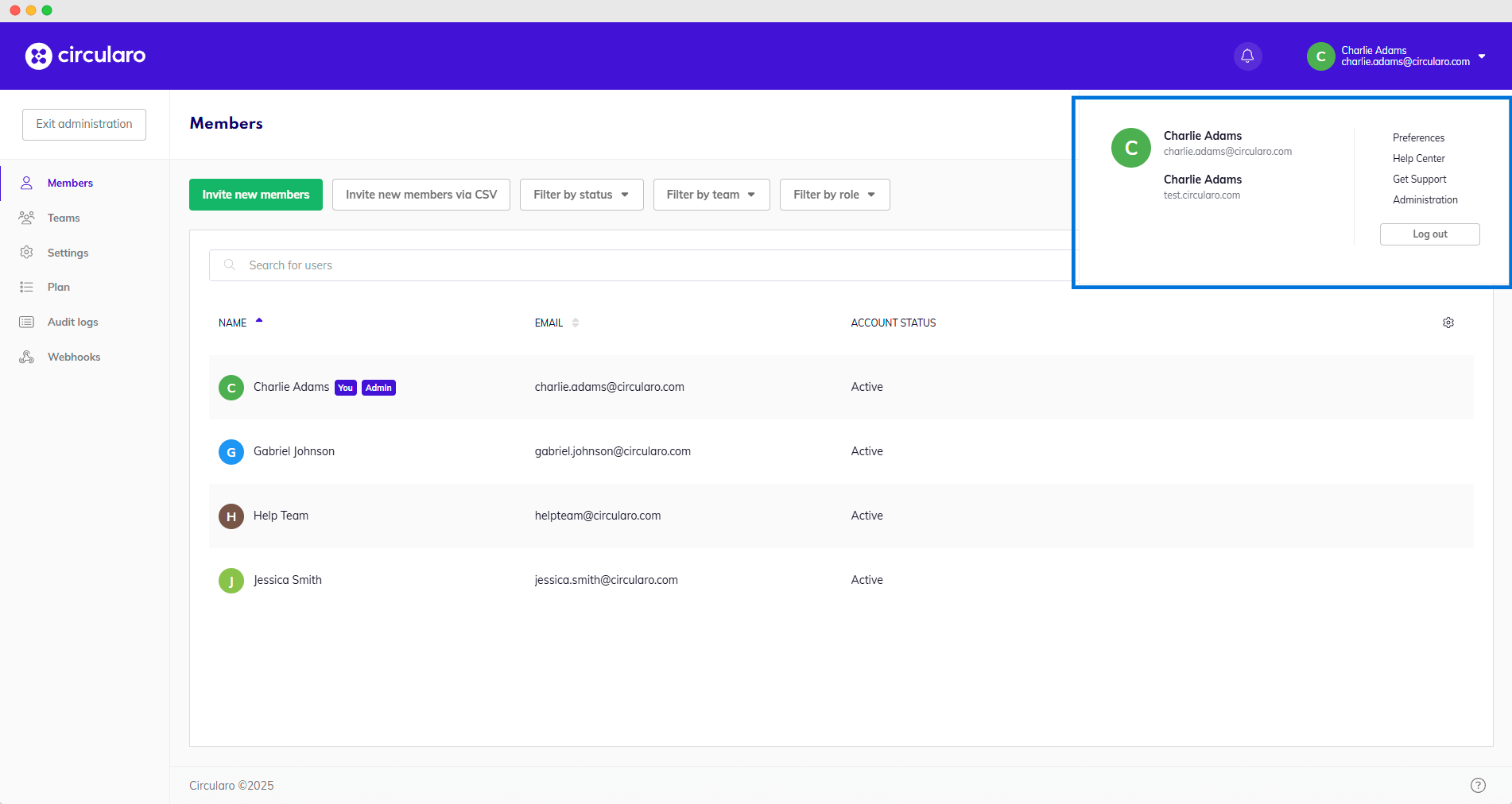Expand the Filter by status dropdown
This screenshot has width=1512, height=804.
point(581,195)
